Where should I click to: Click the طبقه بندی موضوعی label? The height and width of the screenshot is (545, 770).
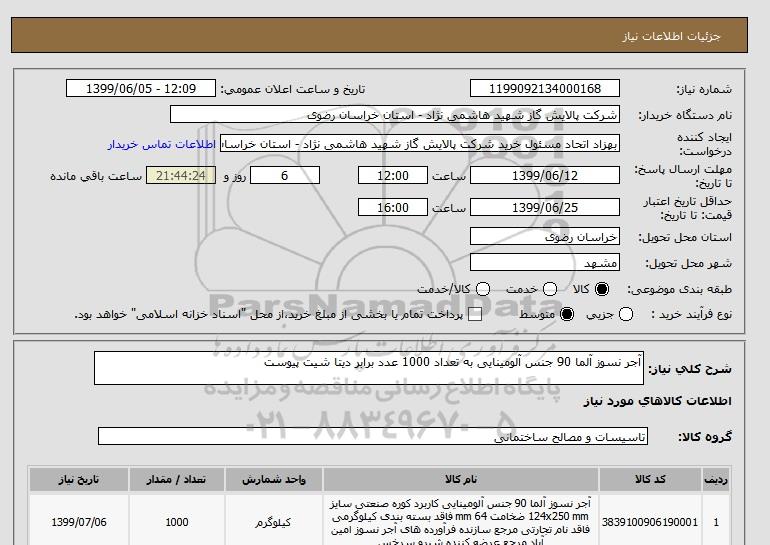(x=680, y=290)
